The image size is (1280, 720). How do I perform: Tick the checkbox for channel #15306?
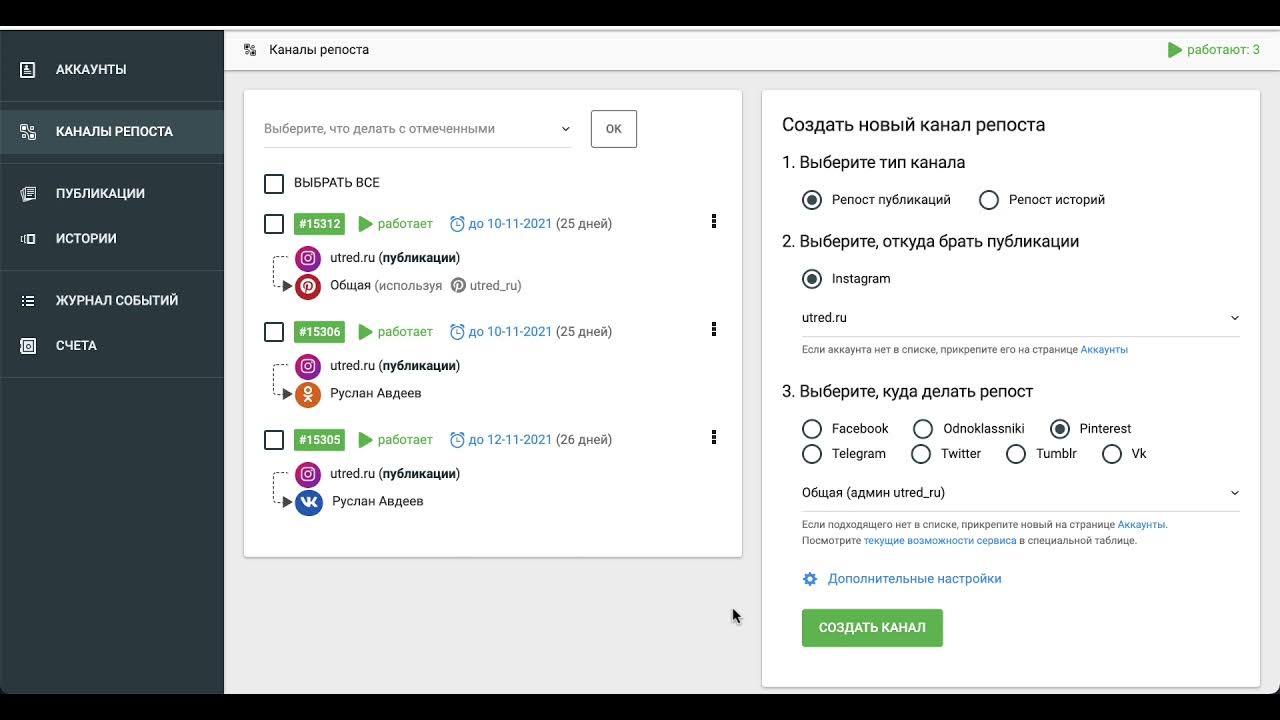274,332
